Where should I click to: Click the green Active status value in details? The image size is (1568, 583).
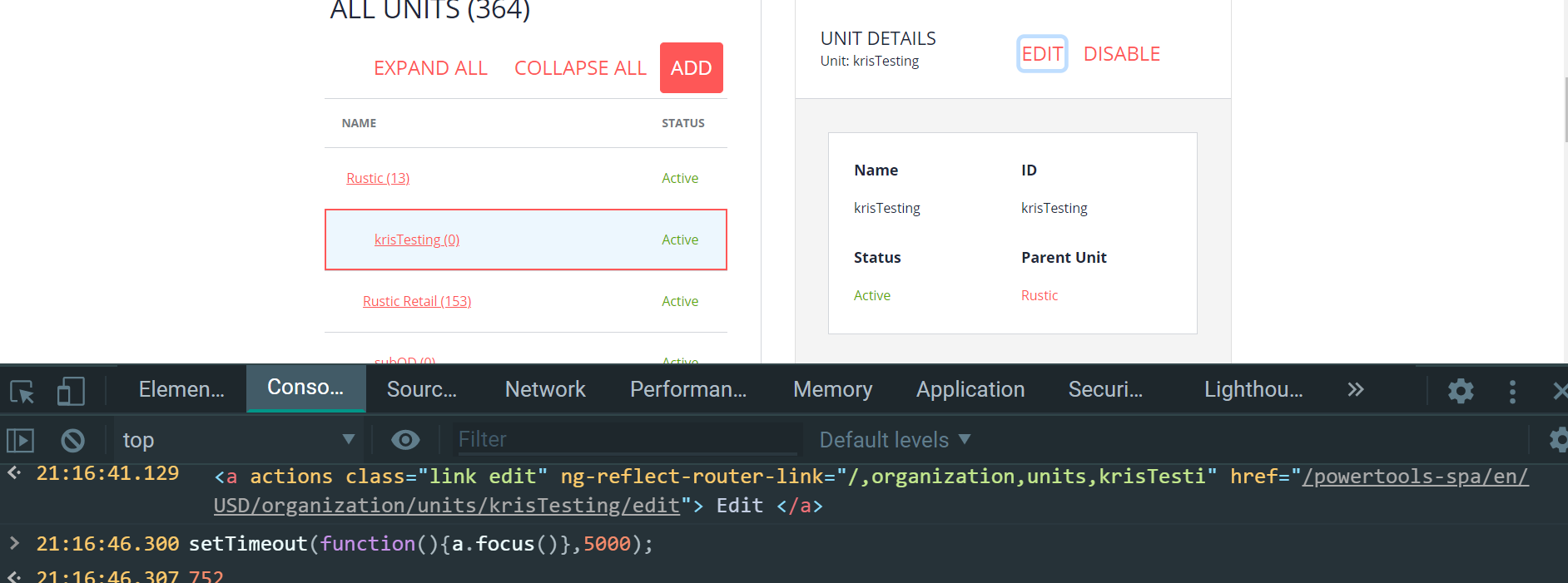[872, 295]
